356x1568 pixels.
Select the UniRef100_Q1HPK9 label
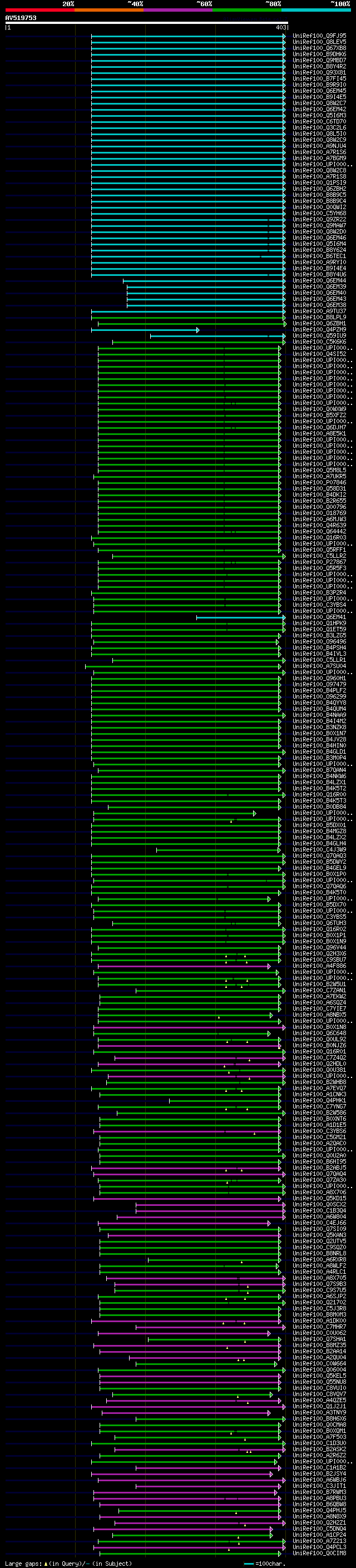319,624
